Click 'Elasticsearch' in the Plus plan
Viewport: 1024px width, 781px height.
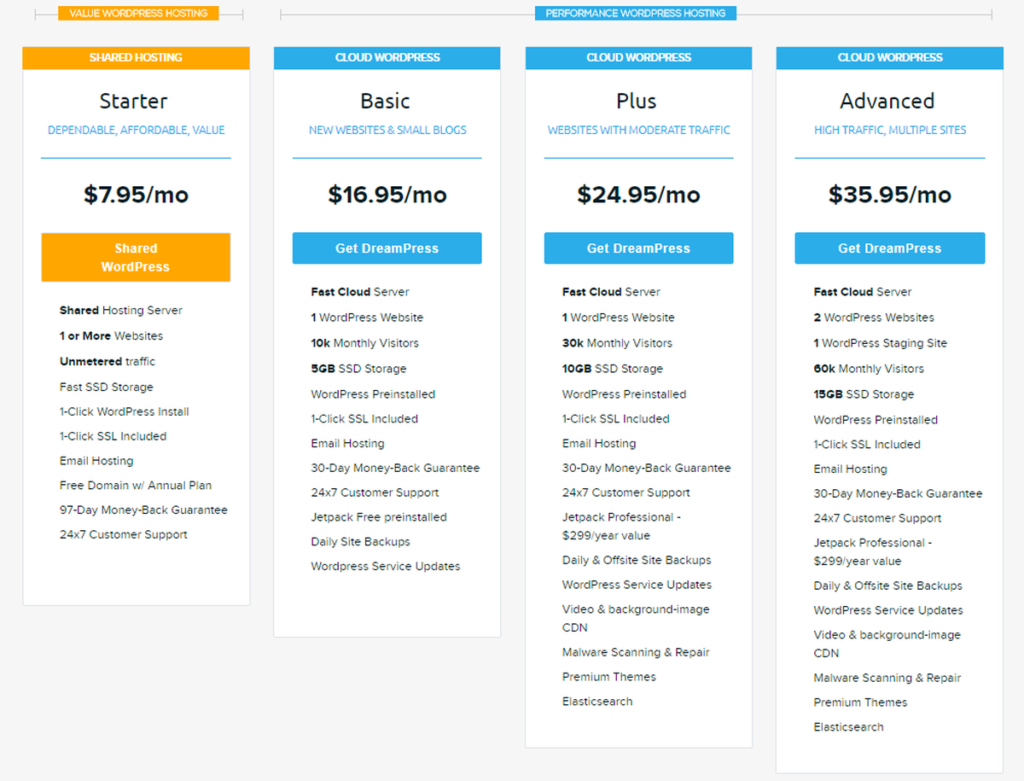click(598, 701)
